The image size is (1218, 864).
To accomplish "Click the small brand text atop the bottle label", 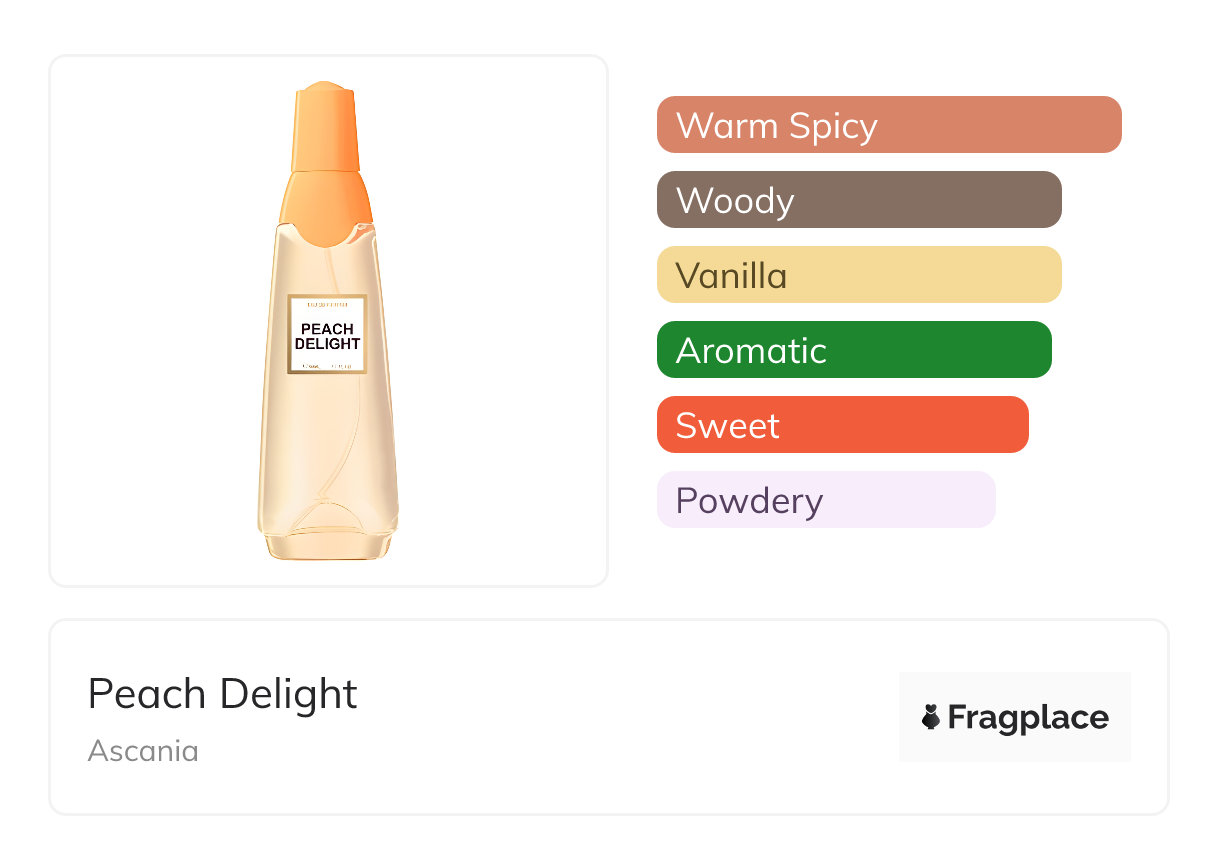I will click(327, 303).
